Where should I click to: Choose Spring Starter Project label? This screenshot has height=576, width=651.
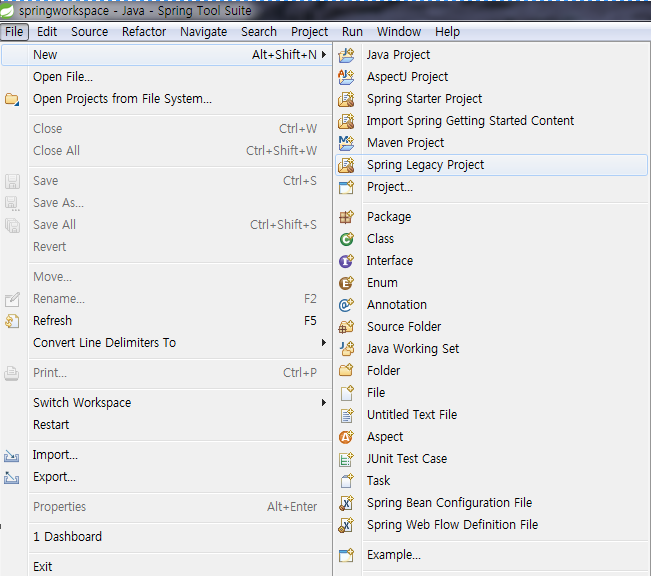[424, 99]
